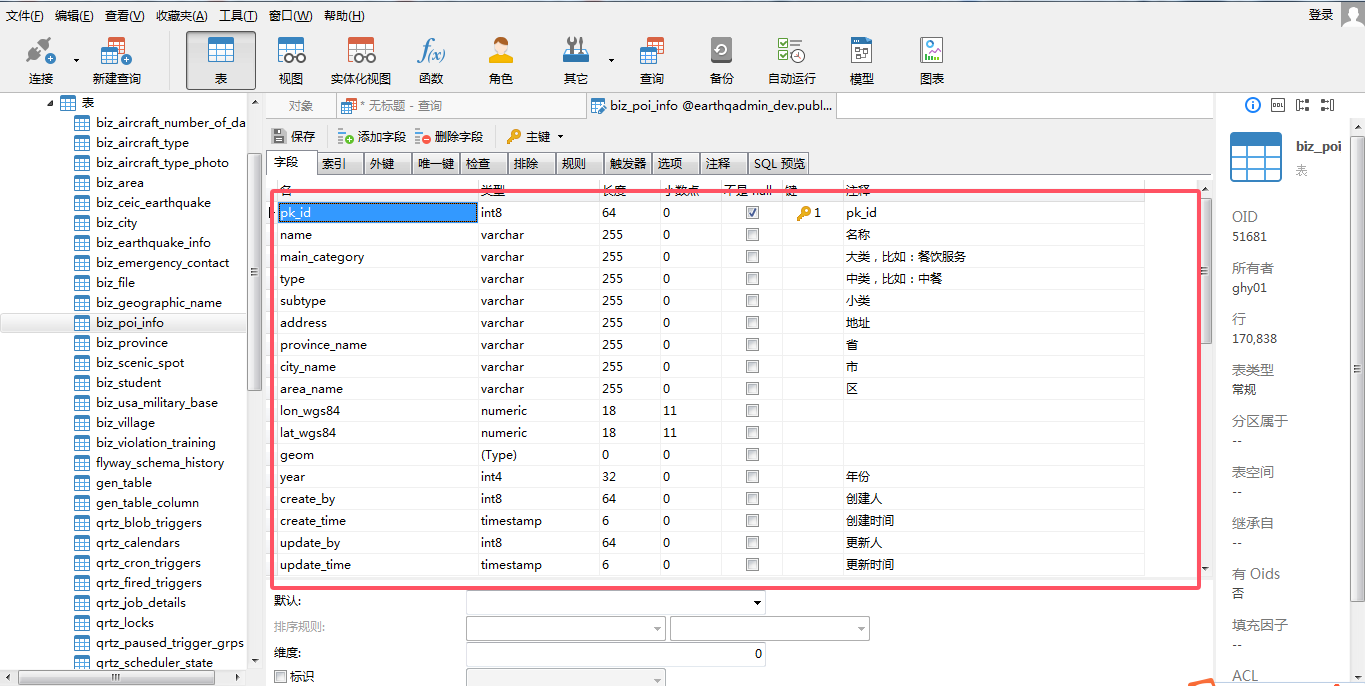Open the 备份 backup tool

[721, 60]
